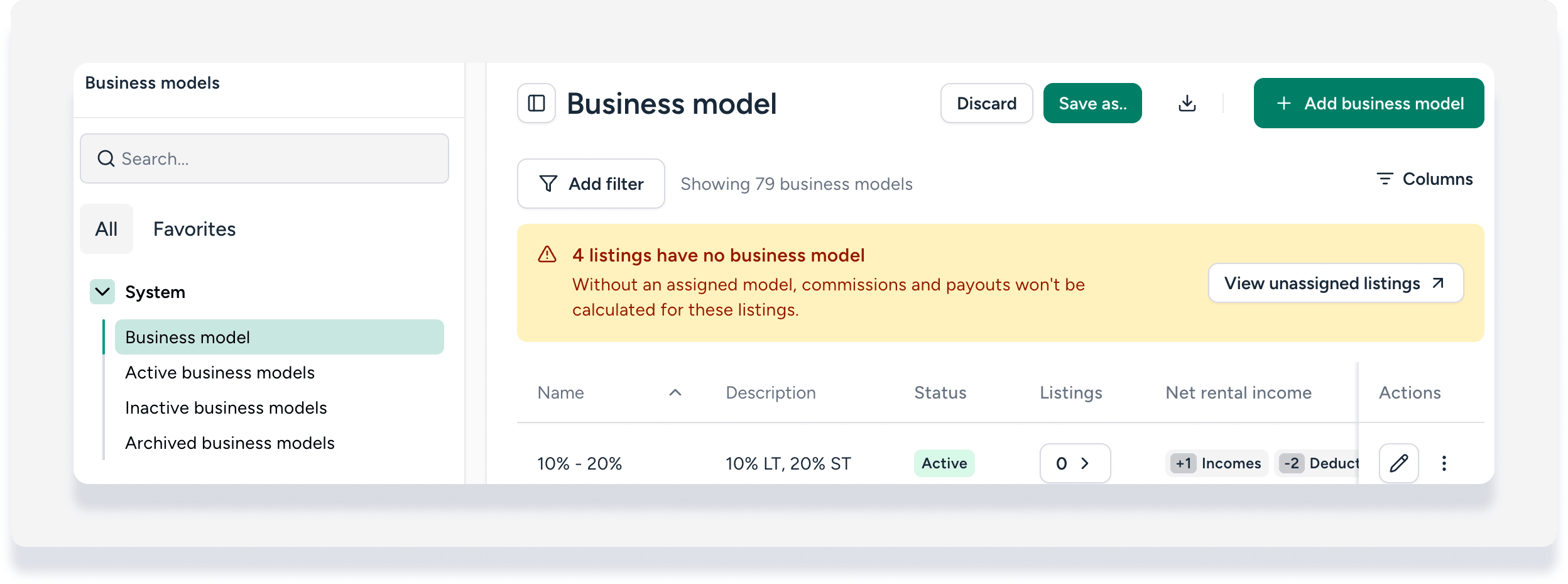Screen dimensions: 1568x584
Task: Click the Net rental income column header
Action: pyautogui.click(x=1239, y=393)
